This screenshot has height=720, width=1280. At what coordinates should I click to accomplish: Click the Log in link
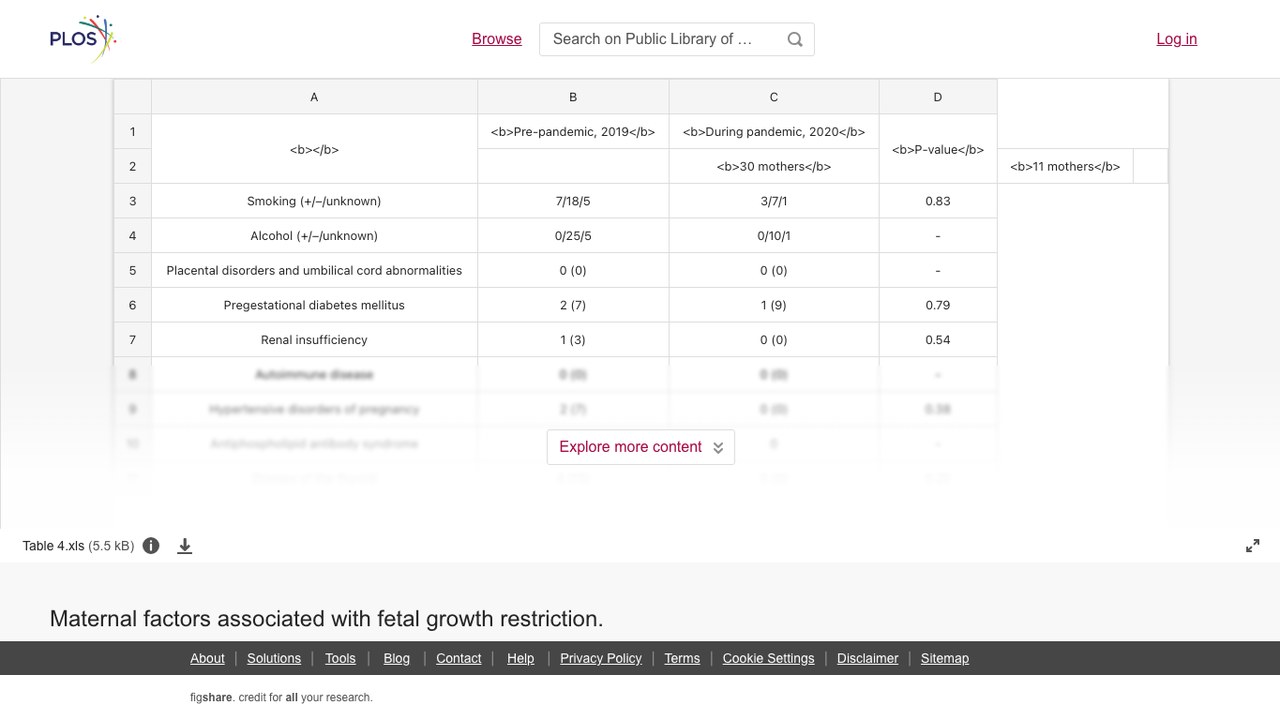click(x=1177, y=39)
